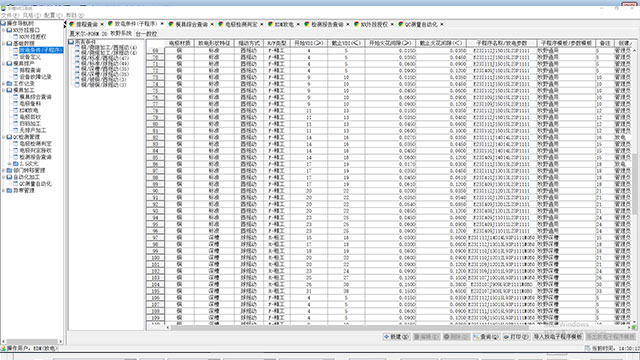Image resolution: width=640 pixels, height=360 pixels.
Task: Click the 打印 button
Action: click(516, 337)
